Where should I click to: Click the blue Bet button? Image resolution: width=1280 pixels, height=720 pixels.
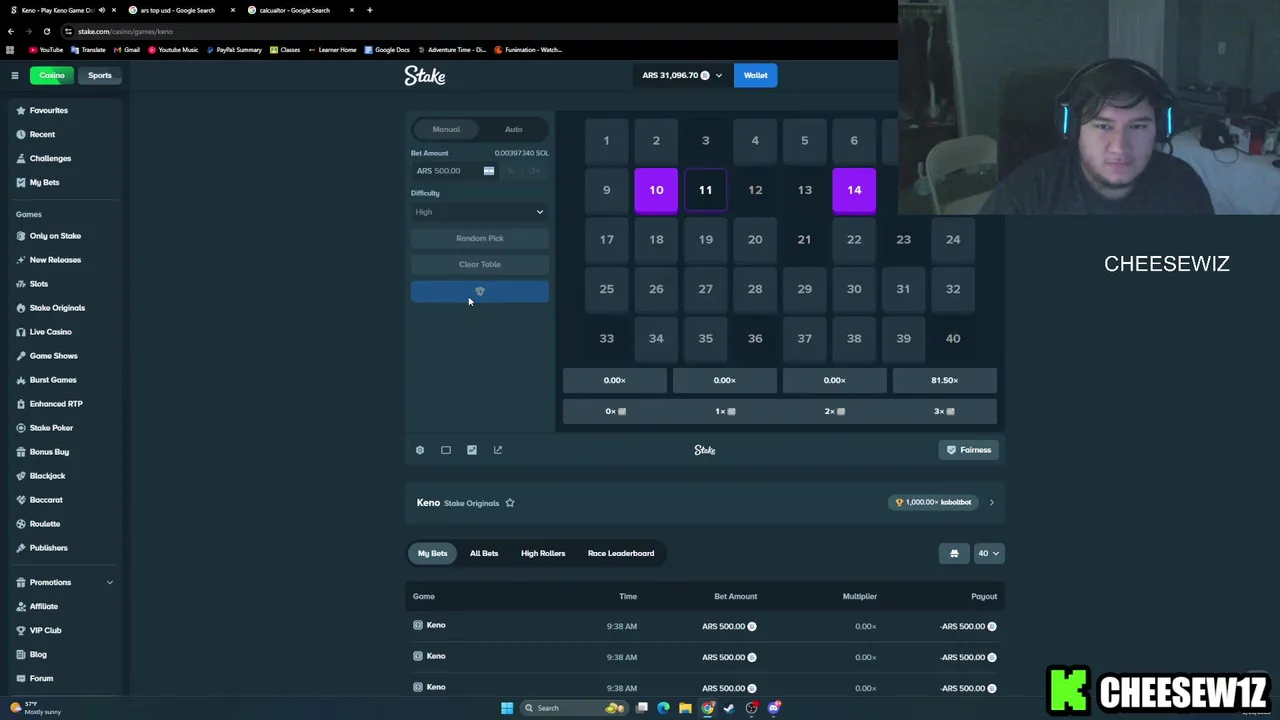click(x=480, y=291)
